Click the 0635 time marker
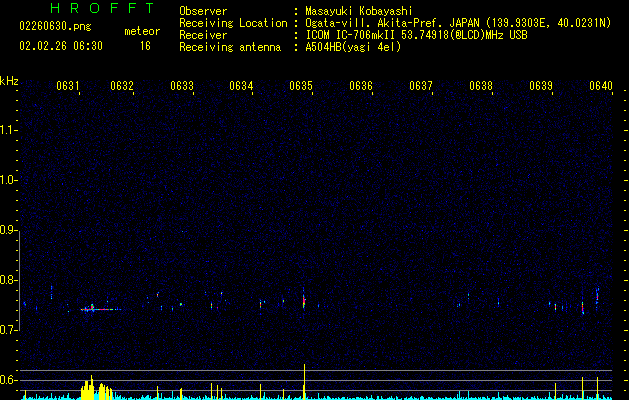This screenshot has width=629, height=400. point(301,85)
